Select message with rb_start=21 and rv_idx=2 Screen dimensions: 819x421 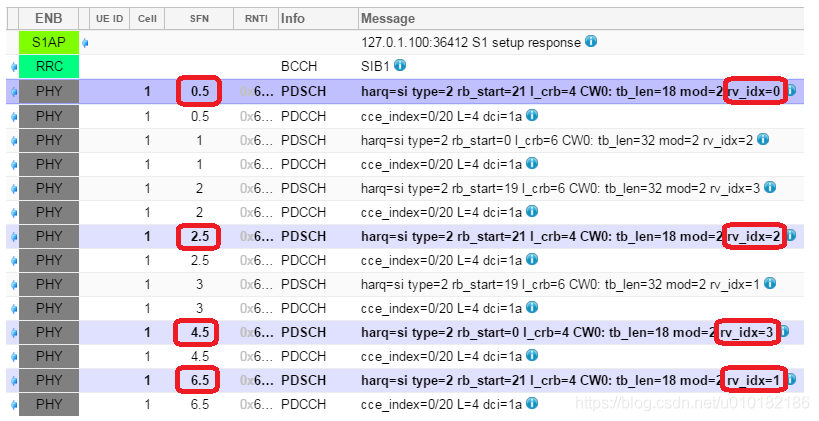click(x=570, y=237)
